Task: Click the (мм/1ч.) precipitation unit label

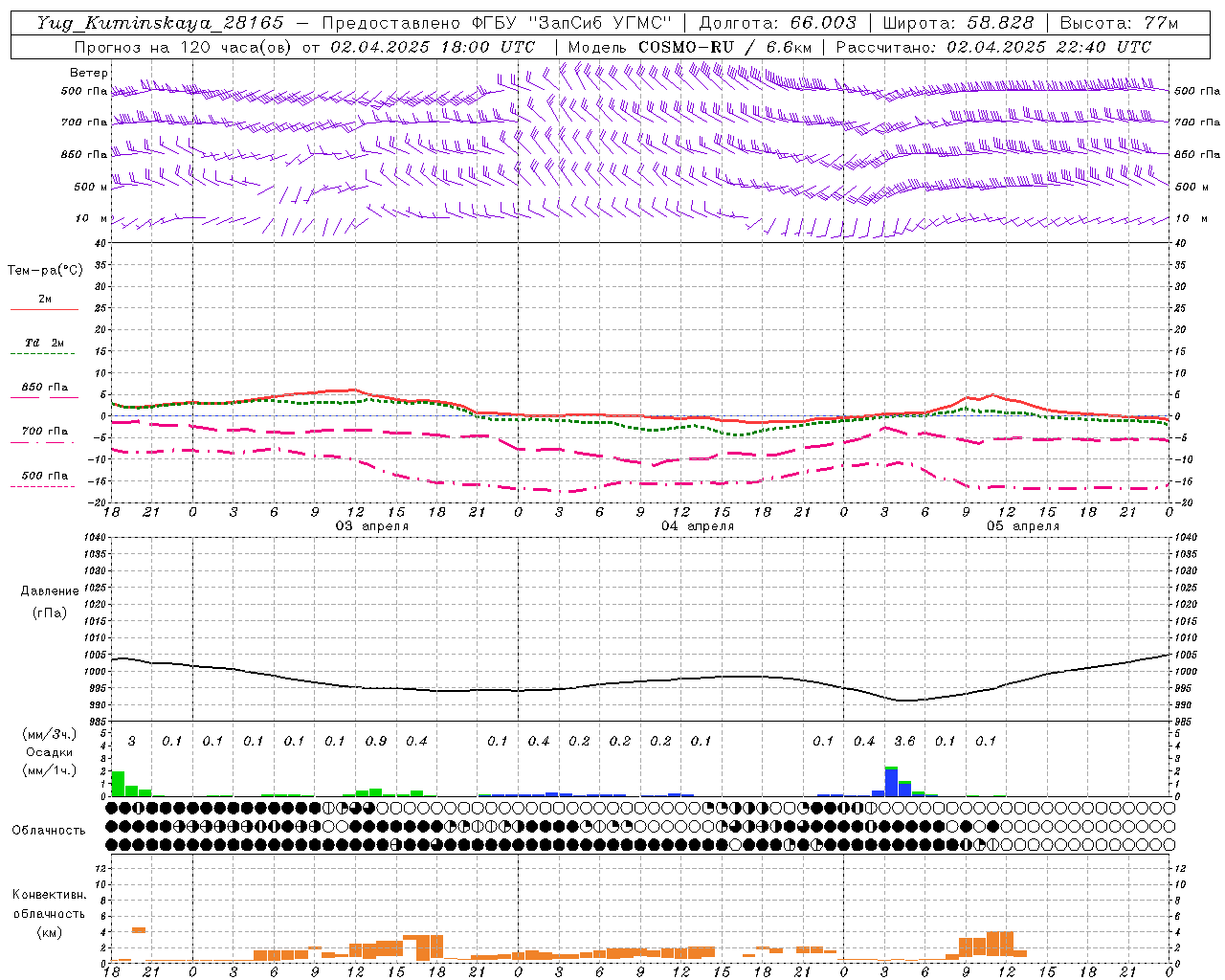Action: tap(50, 770)
